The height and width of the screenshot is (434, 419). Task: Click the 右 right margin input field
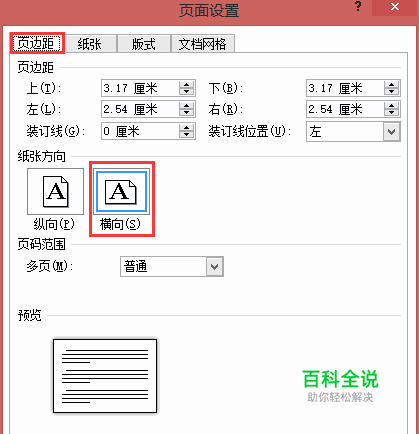tap(345, 109)
